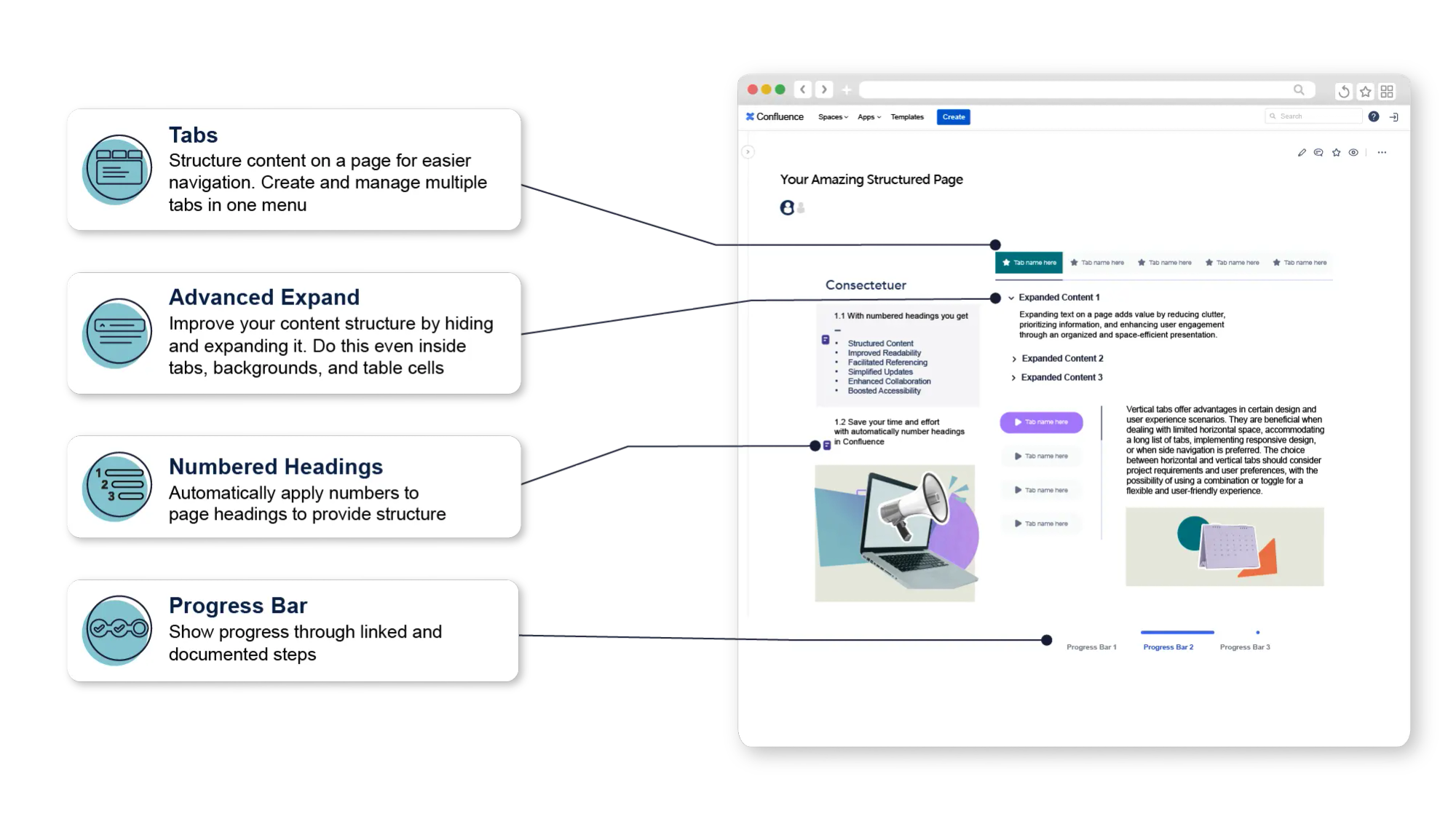Viewport: 1456px width, 819px height.
Task: Open the Apps dropdown menu
Action: 866,117
